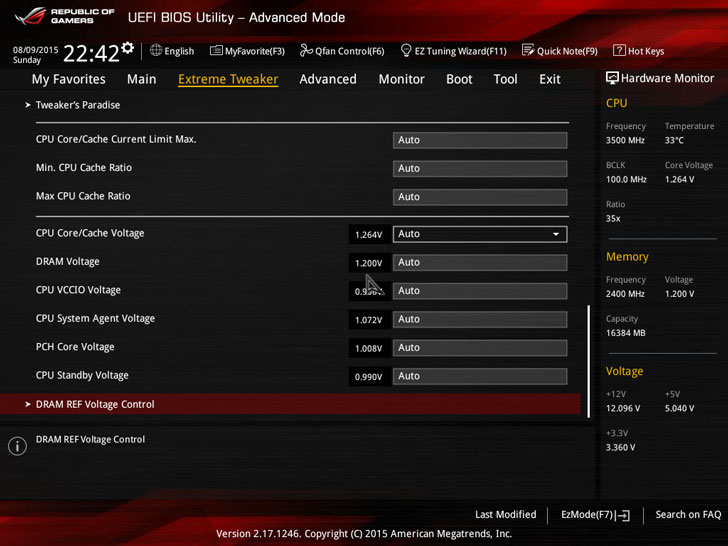This screenshot has height=546, width=728.
Task: Click the 3.360 V reading
Action: 621,448
